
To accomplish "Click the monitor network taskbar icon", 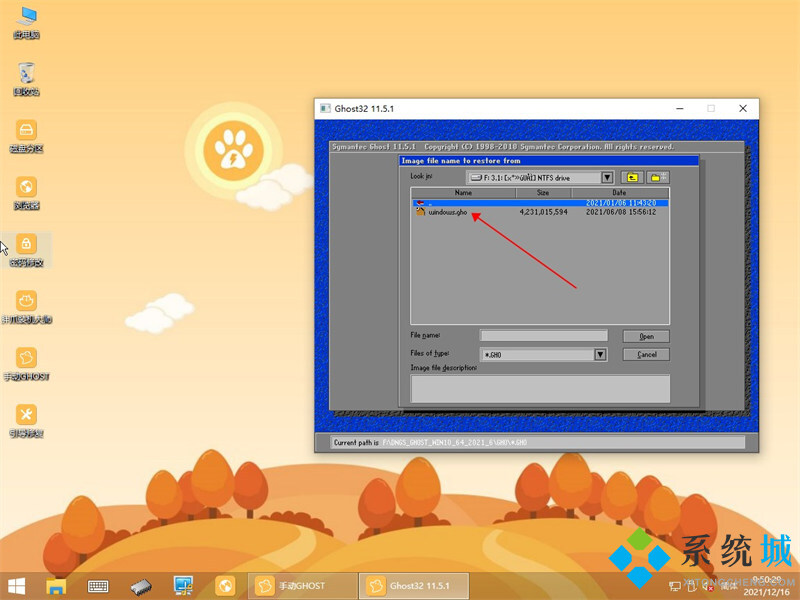I will 183,586.
